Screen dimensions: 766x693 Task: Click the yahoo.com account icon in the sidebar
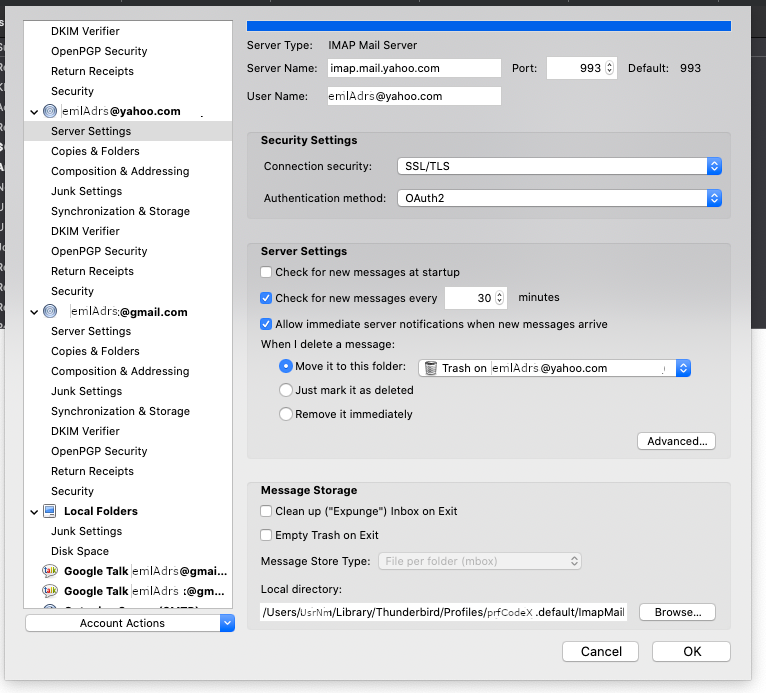pos(50,111)
